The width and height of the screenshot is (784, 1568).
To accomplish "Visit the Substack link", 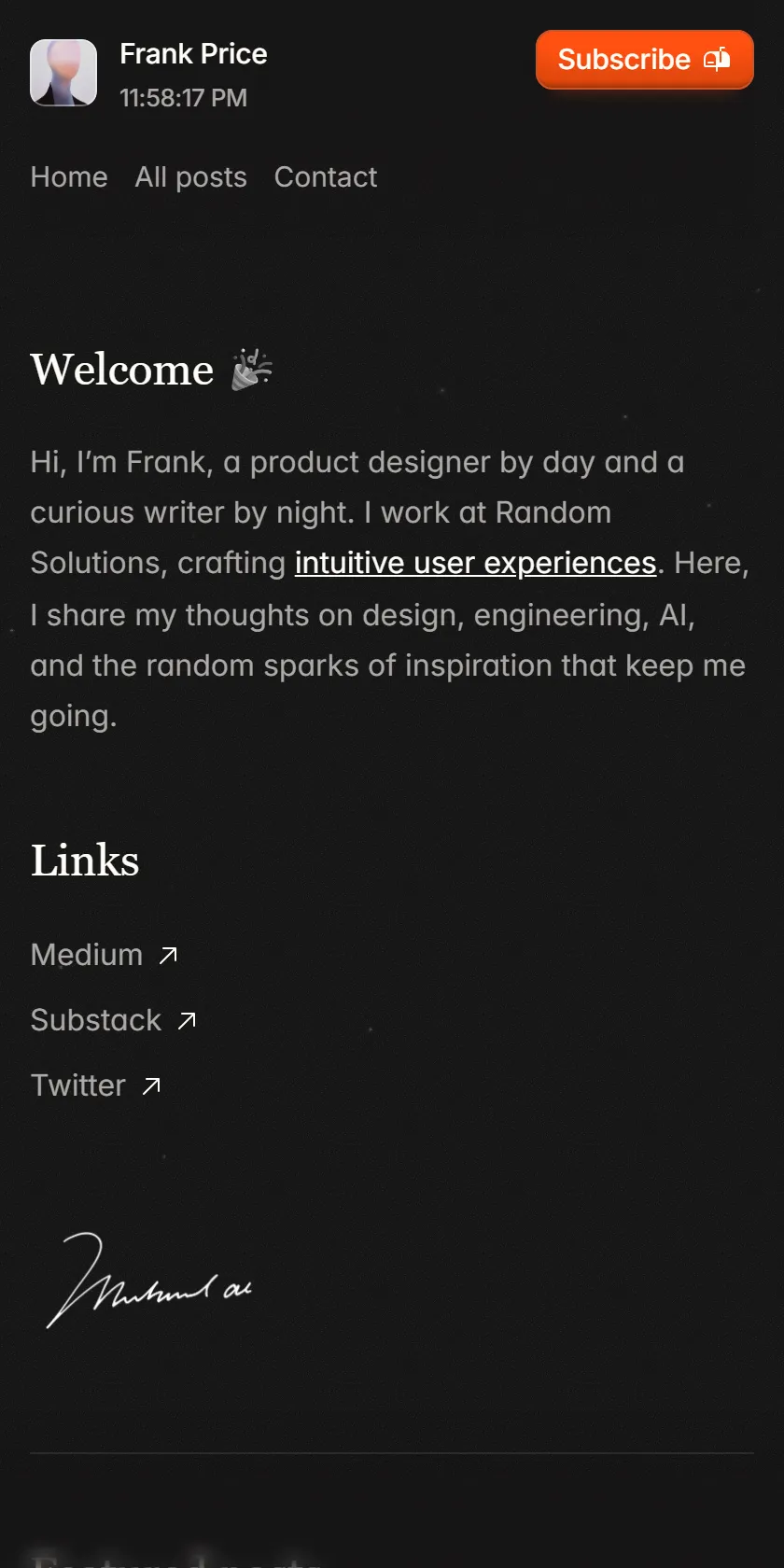I will [96, 1020].
